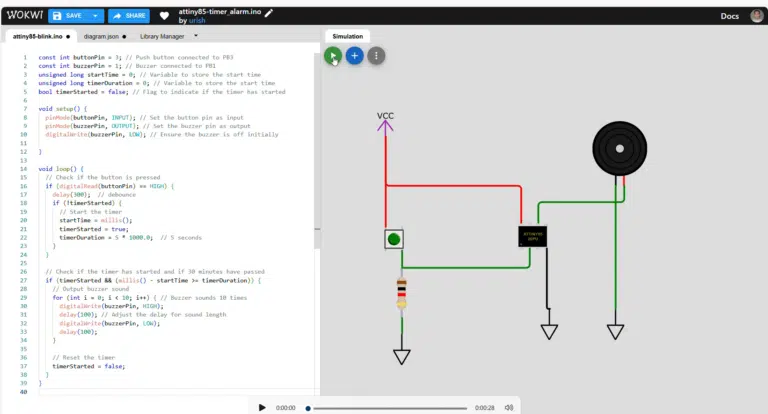
Task: Save the project with SAVE button
Action: 68,16
